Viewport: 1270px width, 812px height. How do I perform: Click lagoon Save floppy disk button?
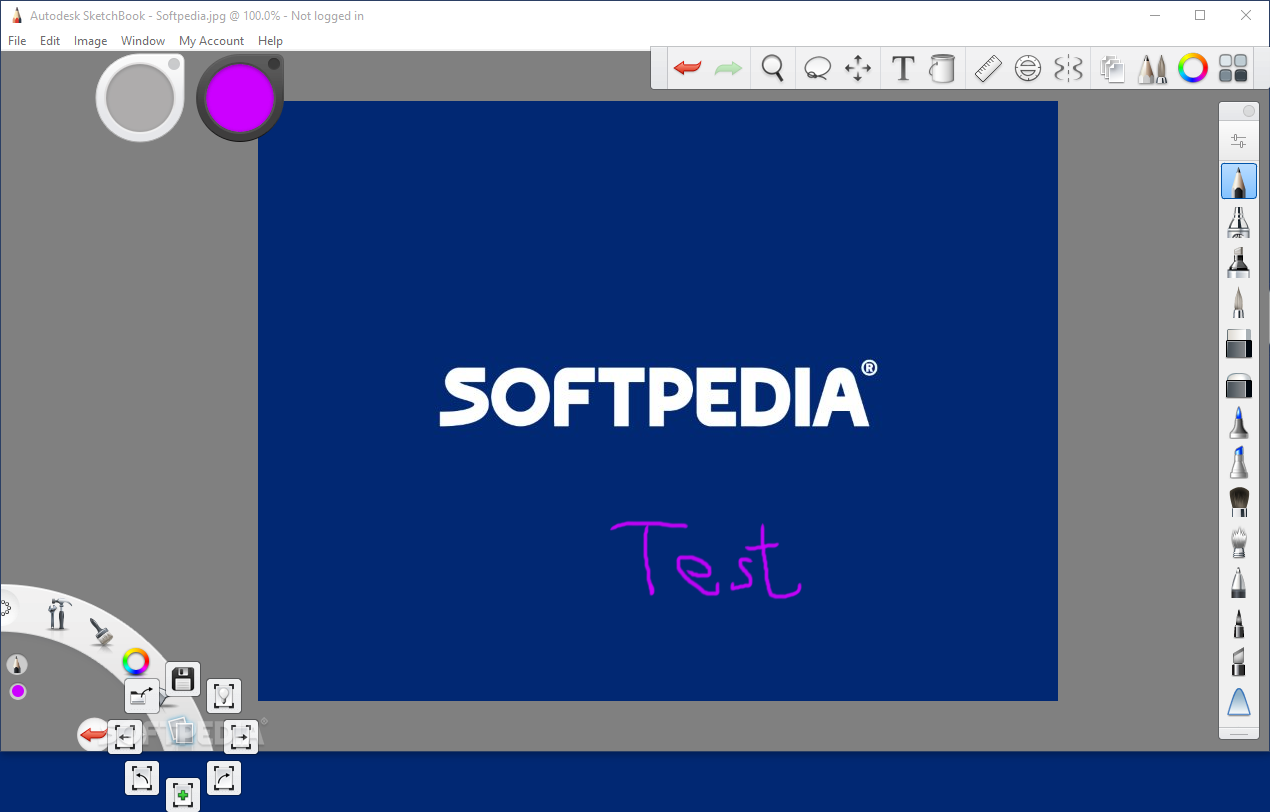183,680
